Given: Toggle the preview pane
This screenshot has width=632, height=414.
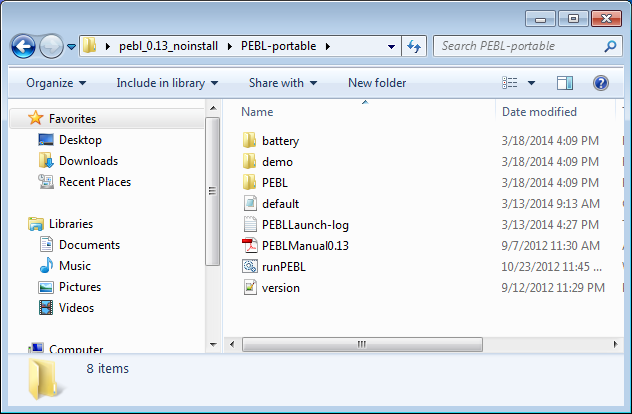Looking at the screenshot, I should (565, 83).
